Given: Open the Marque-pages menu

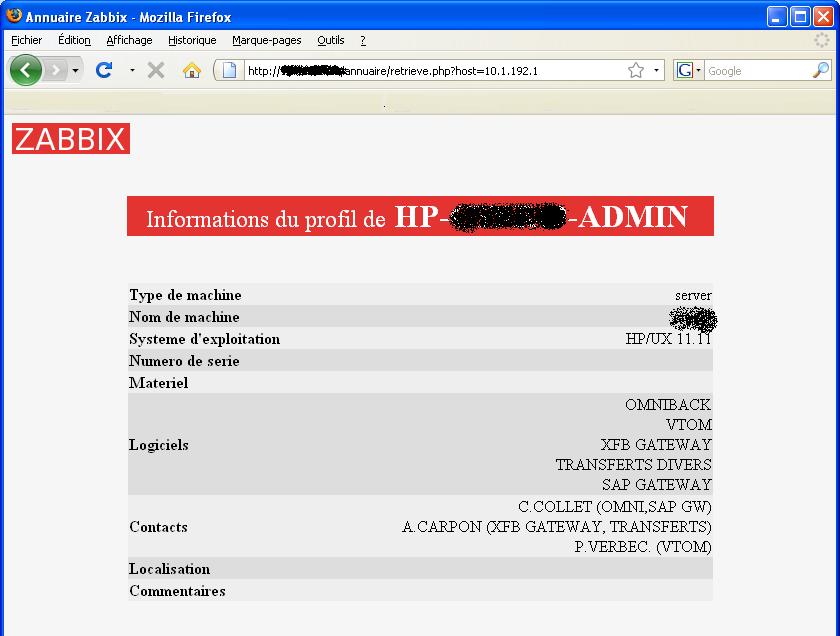Looking at the screenshot, I should tap(267, 40).
